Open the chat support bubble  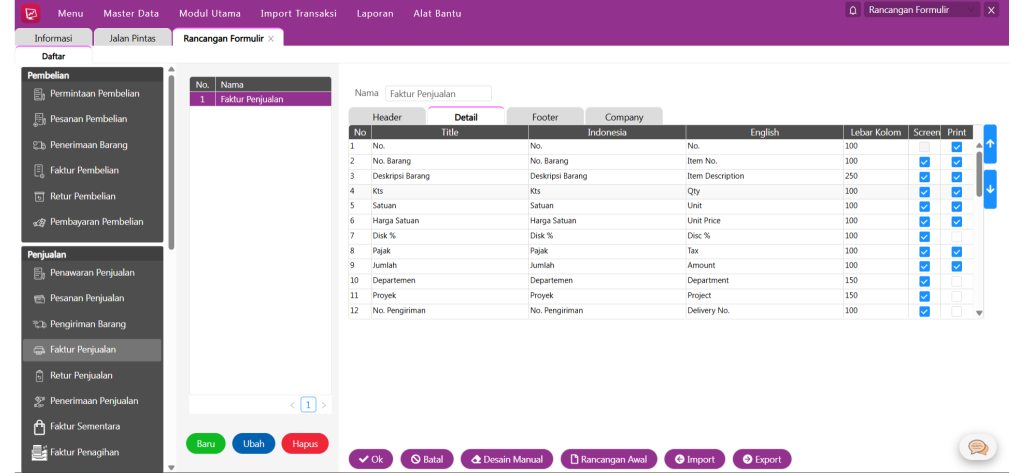(x=978, y=447)
